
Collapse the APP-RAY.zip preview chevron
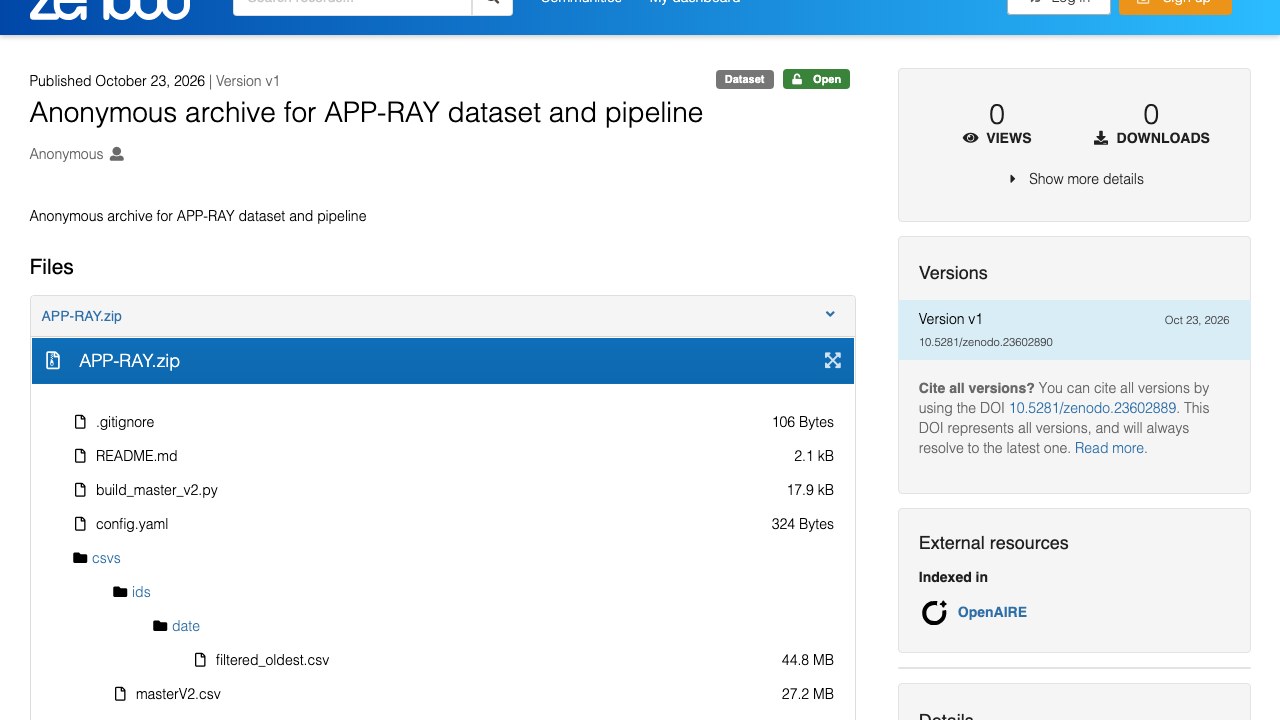[830, 314]
